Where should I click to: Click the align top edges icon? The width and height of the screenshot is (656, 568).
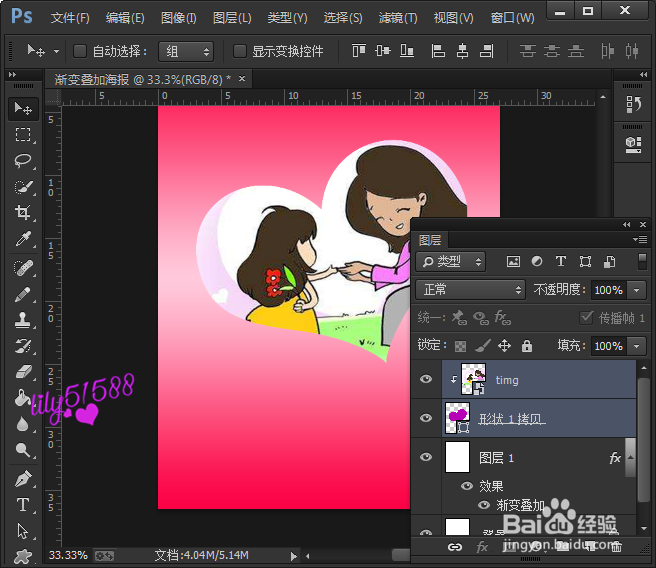359,51
